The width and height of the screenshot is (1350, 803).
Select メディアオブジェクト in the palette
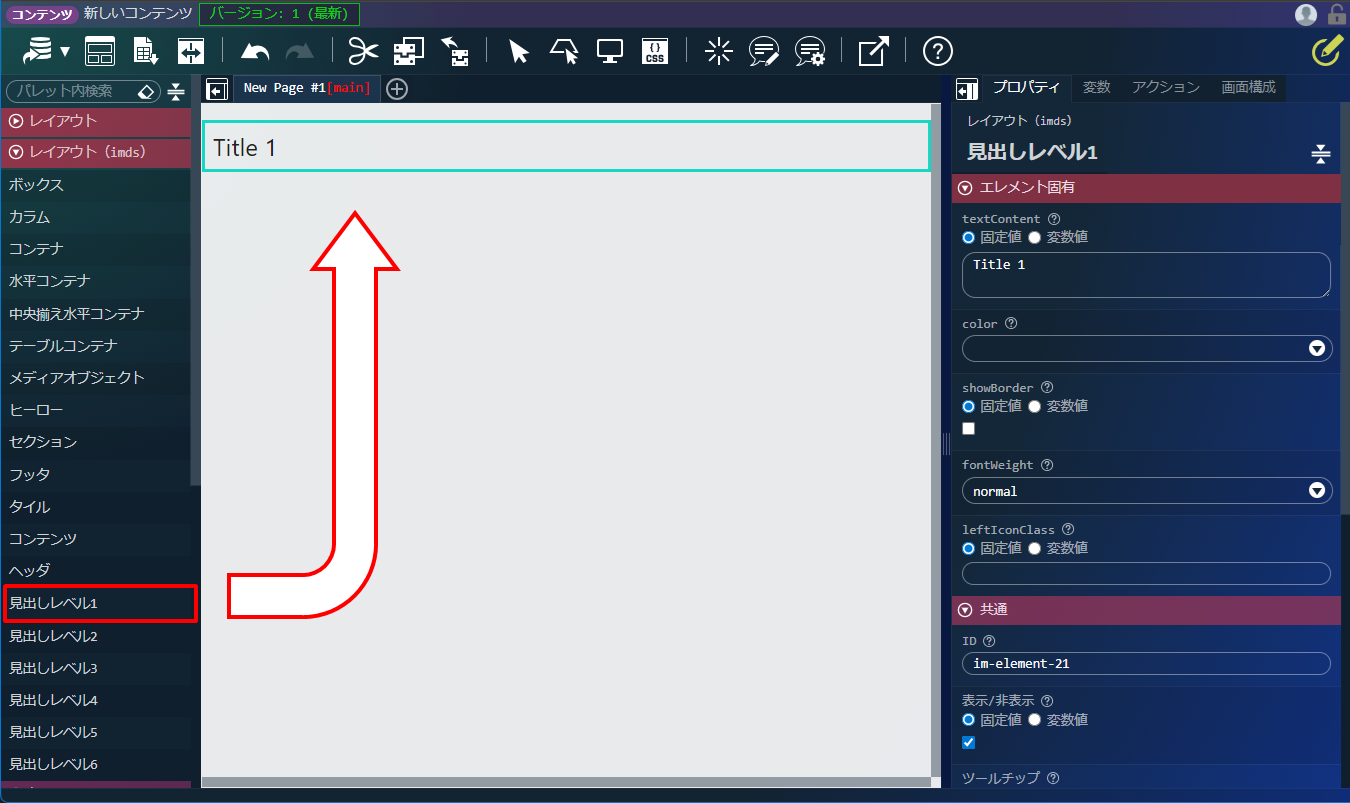click(x=95, y=378)
